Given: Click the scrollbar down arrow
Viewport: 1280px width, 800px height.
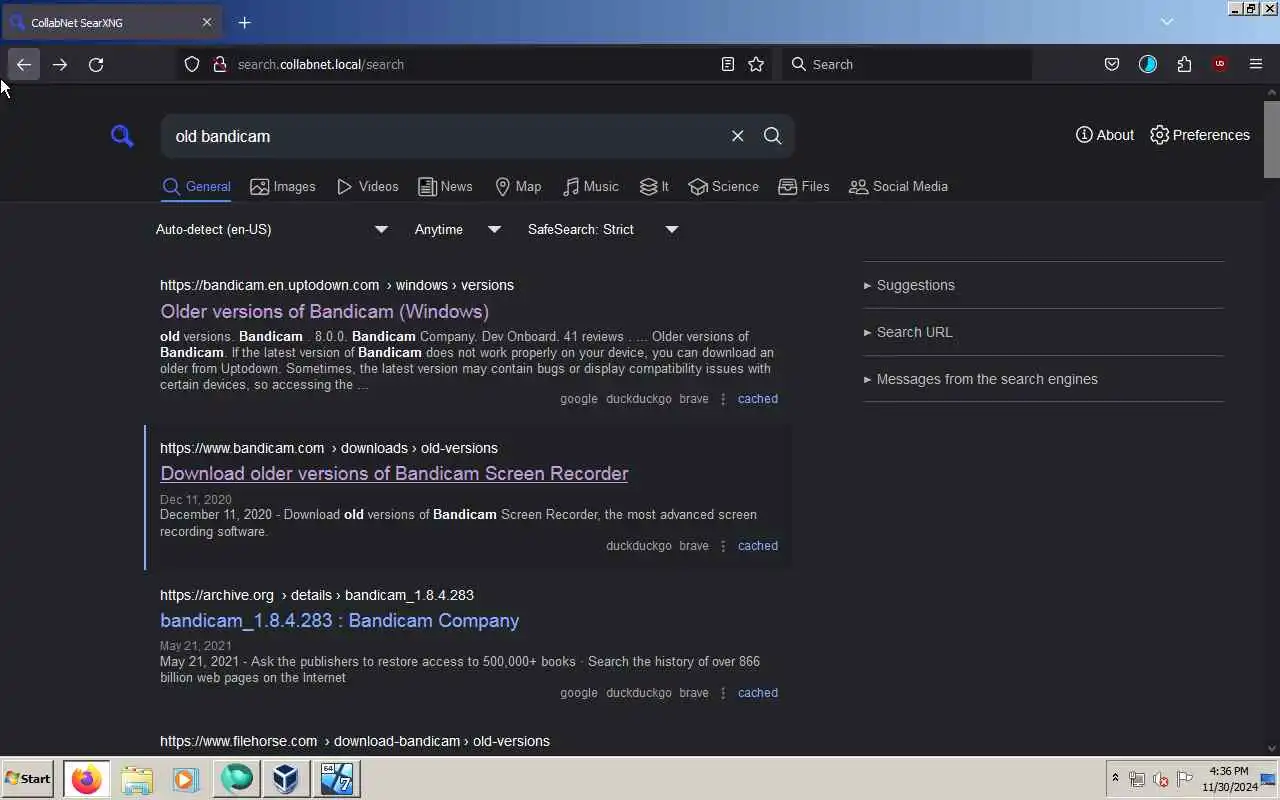Looking at the screenshot, I should 1272,747.
